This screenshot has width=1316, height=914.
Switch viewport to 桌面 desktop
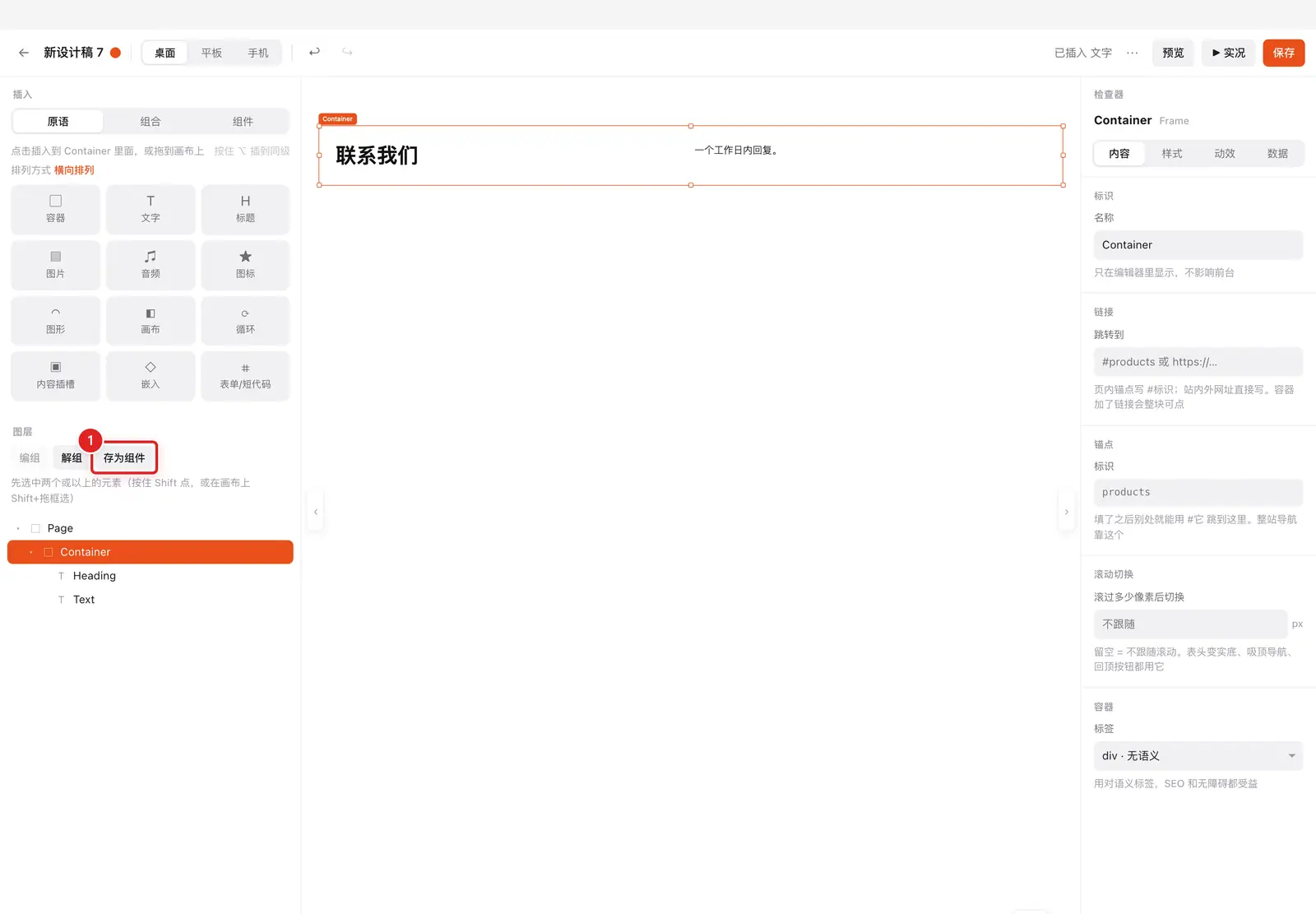165,53
